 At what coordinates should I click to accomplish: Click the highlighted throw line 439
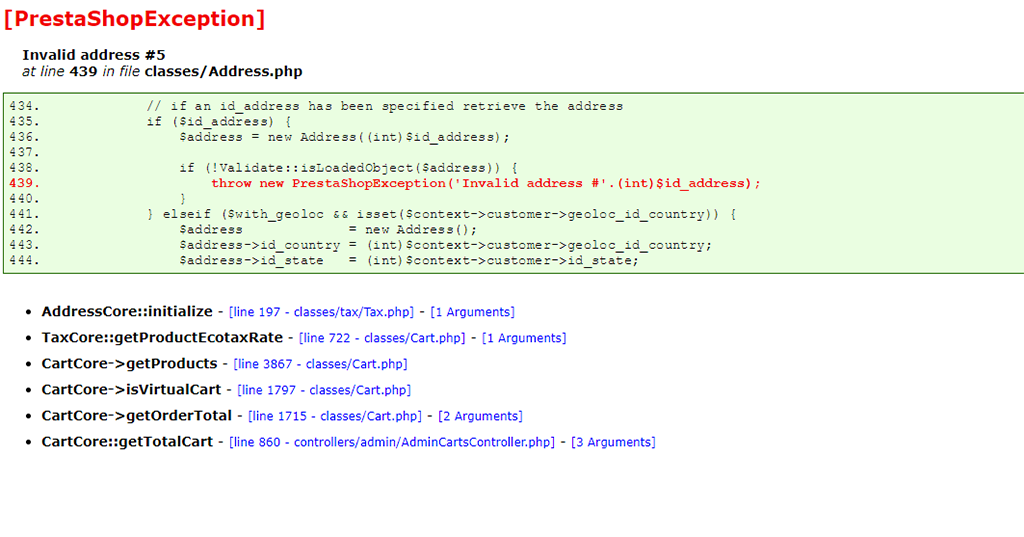(x=485, y=184)
